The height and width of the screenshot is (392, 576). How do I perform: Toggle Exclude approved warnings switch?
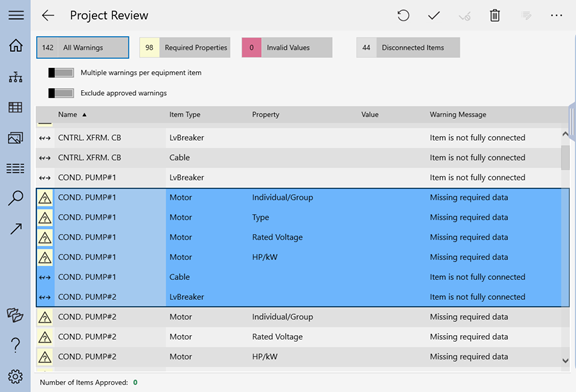tap(61, 93)
